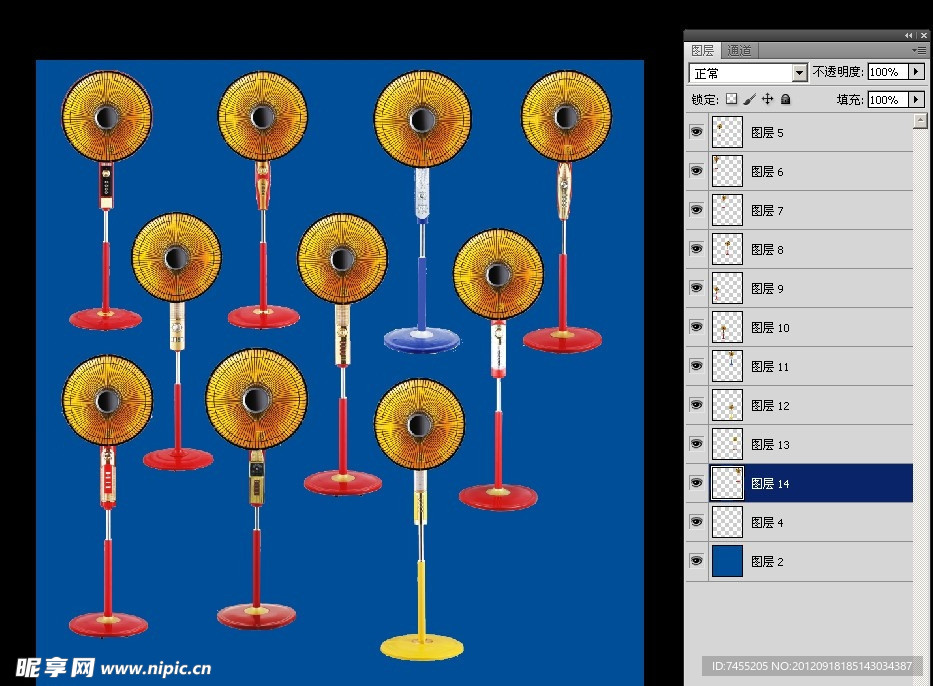The height and width of the screenshot is (686, 933).
Task: Select the 图层 2 blue fill thumbnail
Action: (x=727, y=561)
